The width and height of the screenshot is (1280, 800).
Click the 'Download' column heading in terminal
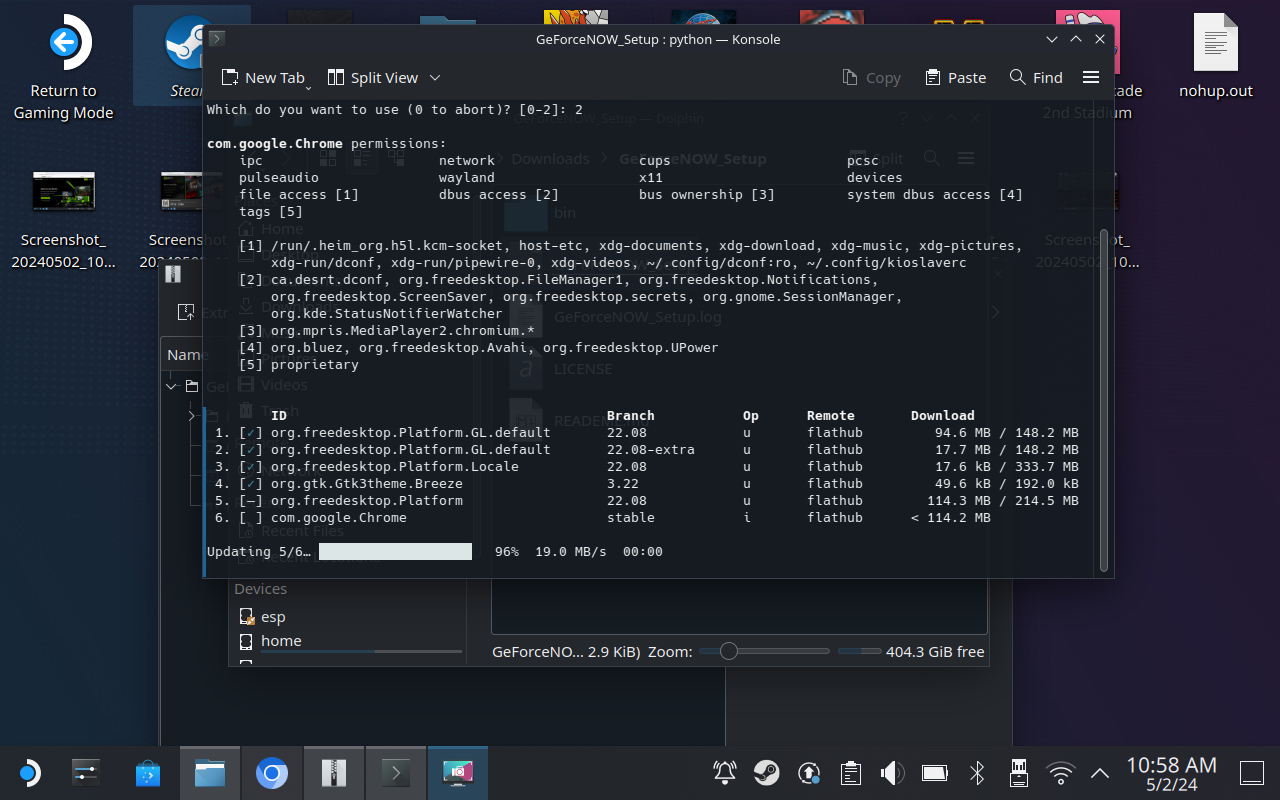pos(942,416)
